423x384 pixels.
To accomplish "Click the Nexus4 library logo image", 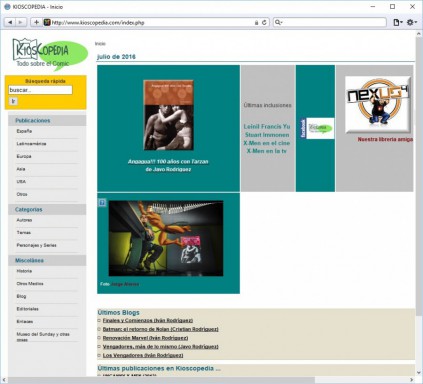I will coord(378,104).
